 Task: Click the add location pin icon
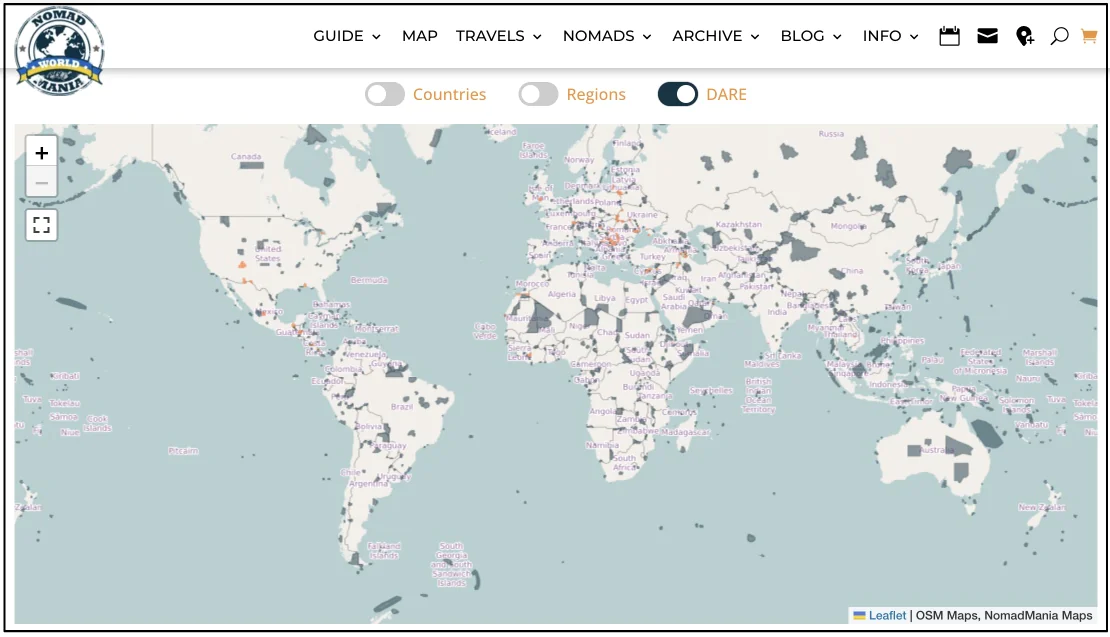tap(1024, 36)
